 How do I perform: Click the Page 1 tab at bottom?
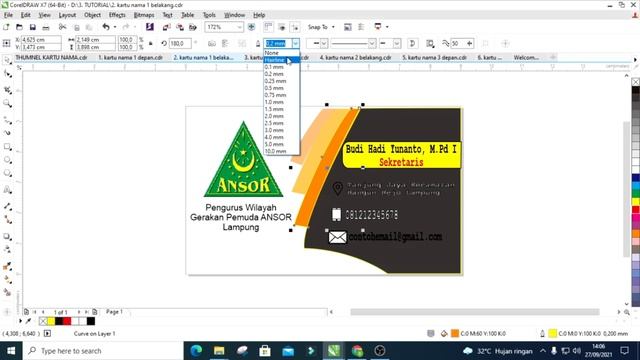[x=114, y=312]
